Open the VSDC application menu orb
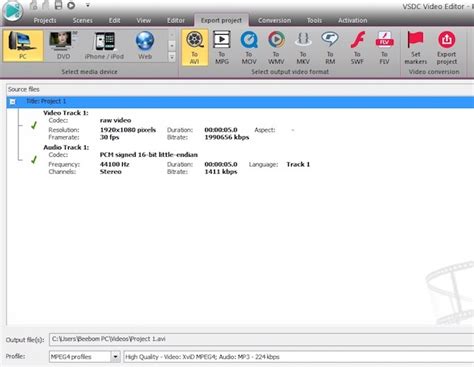This screenshot has width=474, height=367. pyautogui.click(x=13, y=10)
